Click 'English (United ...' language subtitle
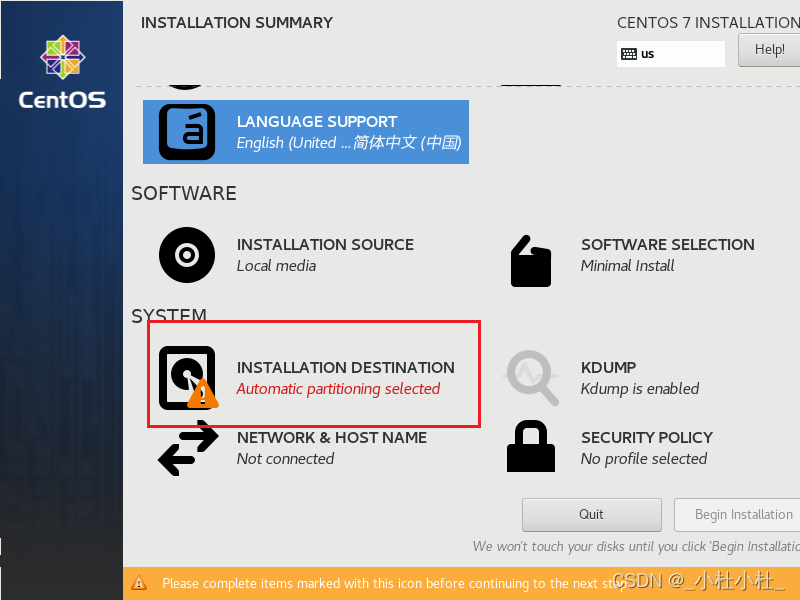This screenshot has height=600, width=800. point(348,142)
